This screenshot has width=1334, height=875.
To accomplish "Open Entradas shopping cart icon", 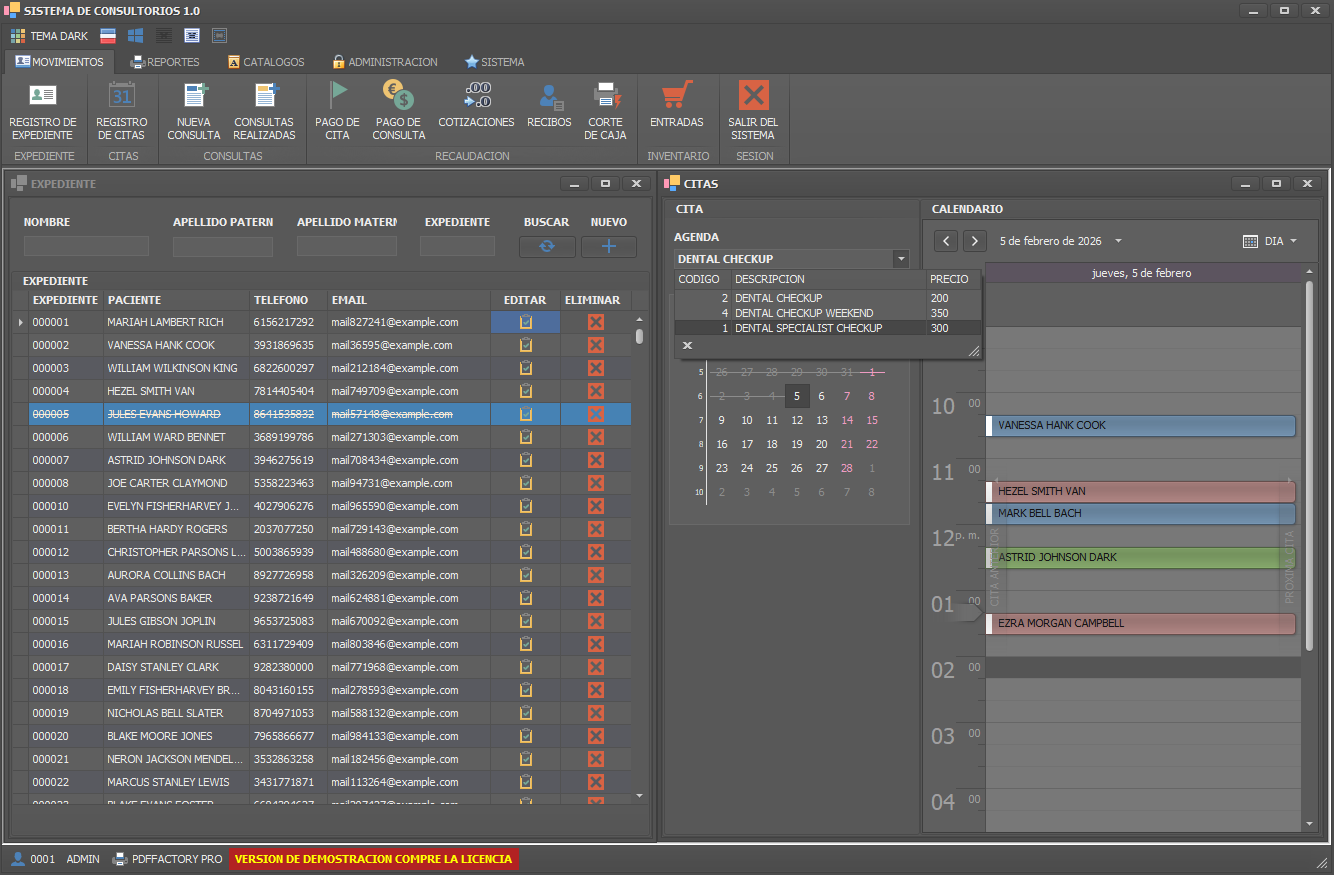I will (x=677, y=96).
